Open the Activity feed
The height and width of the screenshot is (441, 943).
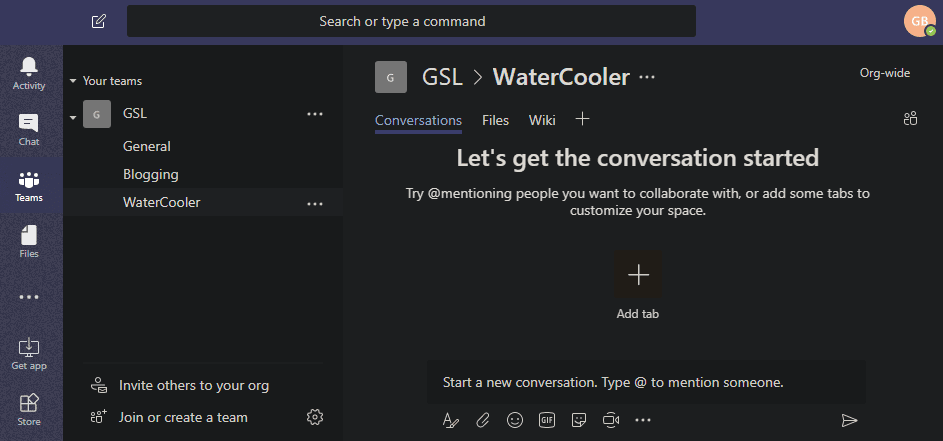point(29,73)
